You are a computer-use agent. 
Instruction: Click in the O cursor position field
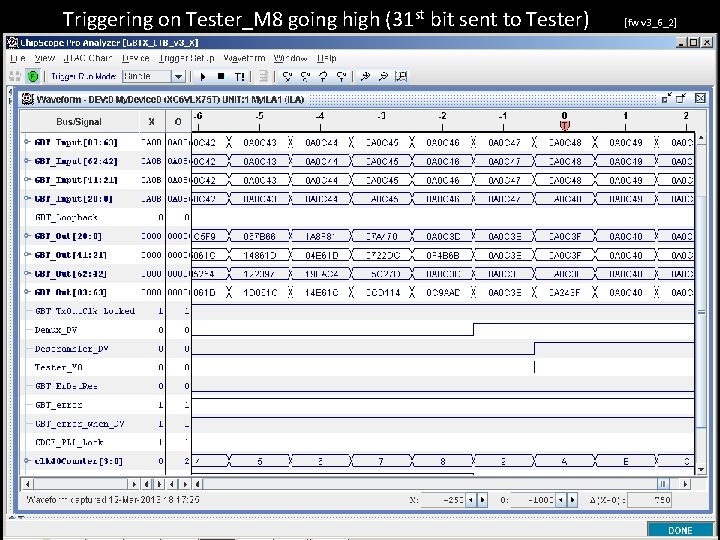coord(533,500)
